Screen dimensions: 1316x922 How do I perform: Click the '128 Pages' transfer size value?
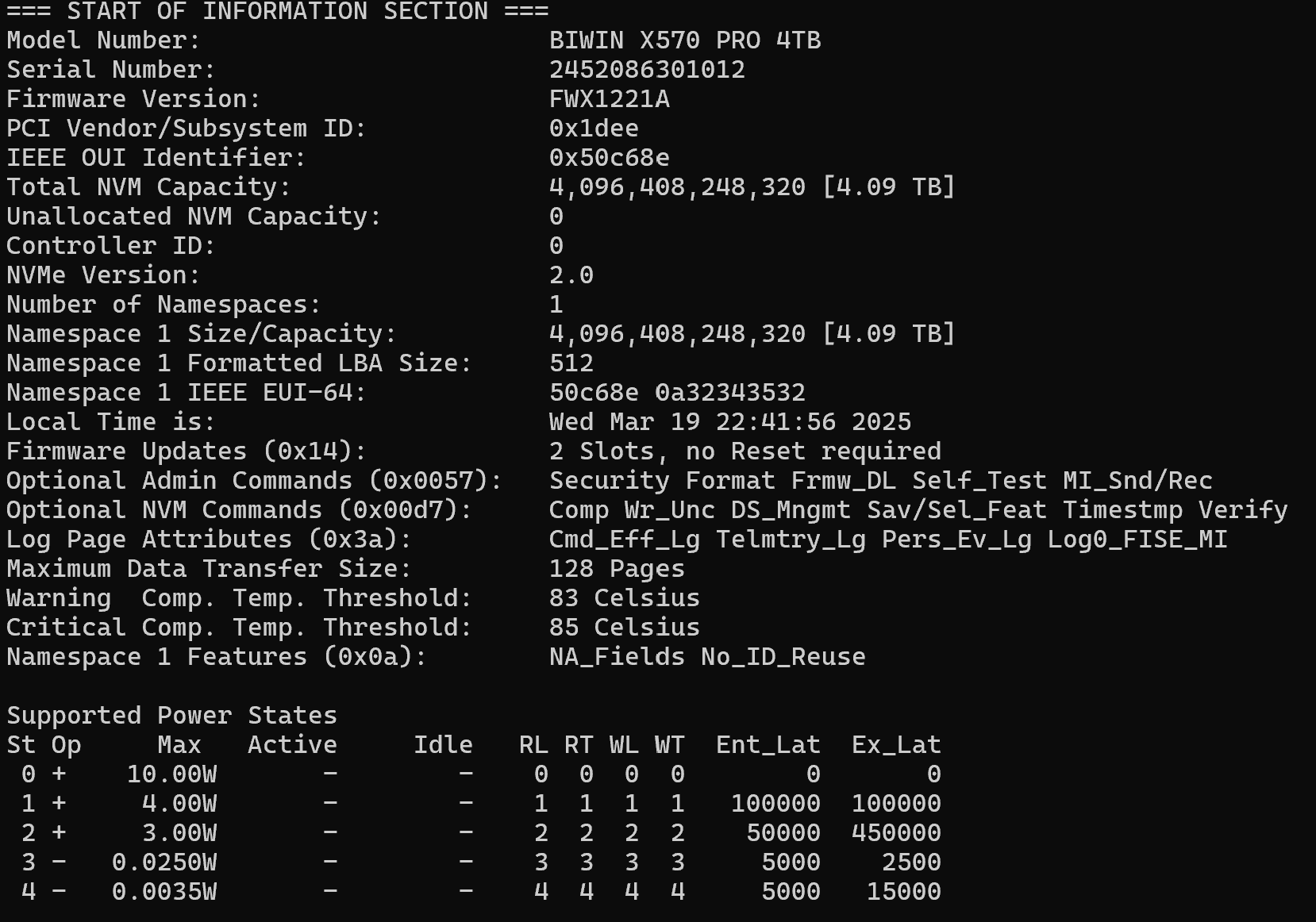(617, 569)
